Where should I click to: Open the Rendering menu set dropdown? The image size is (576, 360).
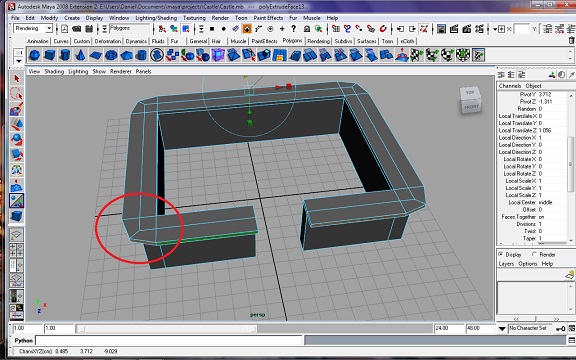49,28
